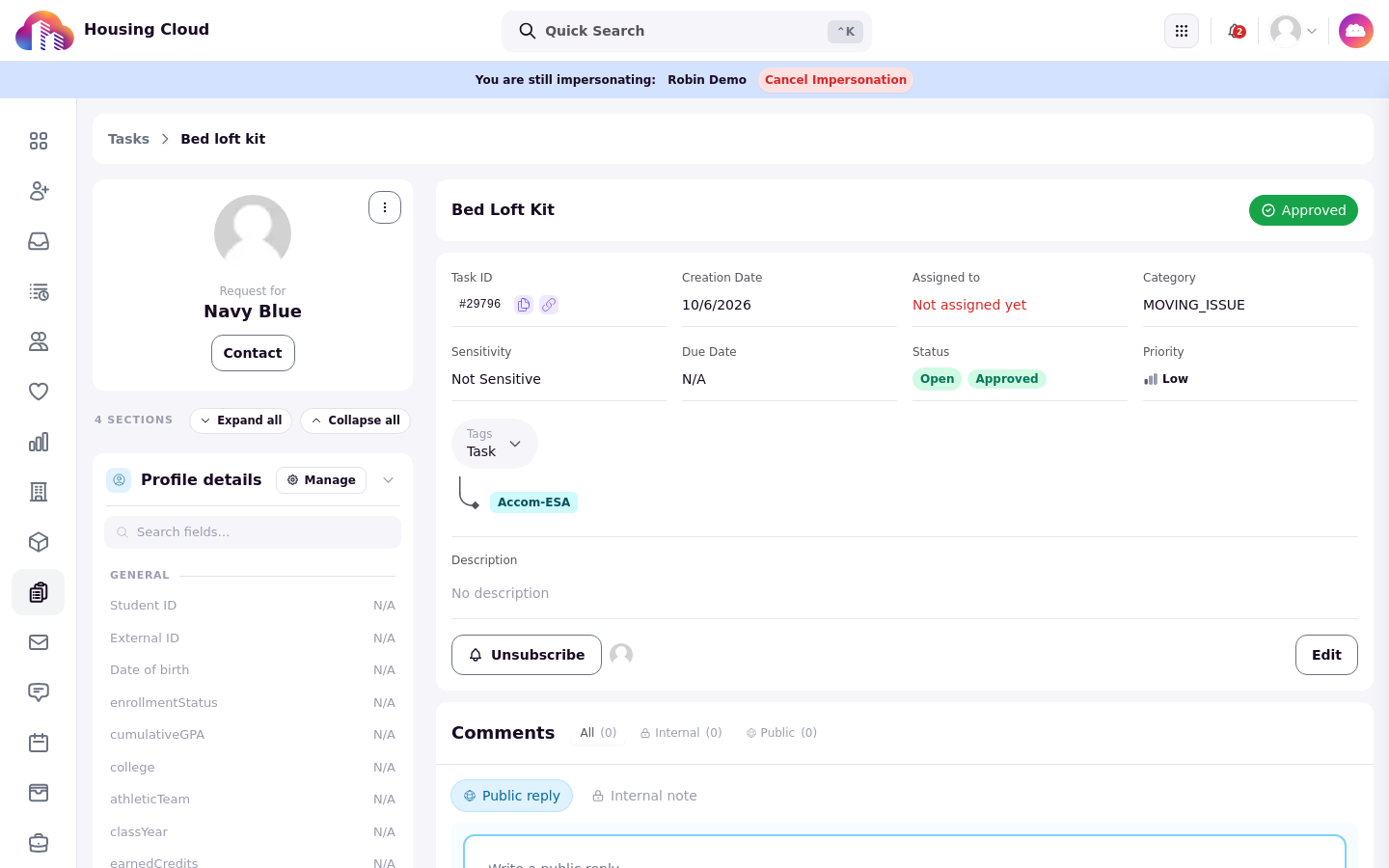This screenshot has height=868, width=1389.
Task: Open the chat message sidebar icon
Action: 39,692
